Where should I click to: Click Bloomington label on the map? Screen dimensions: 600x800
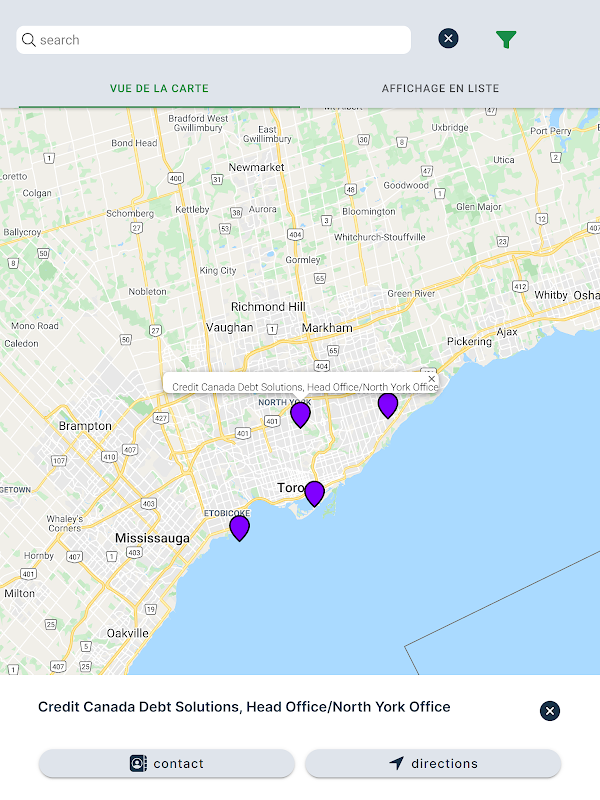tap(369, 211)
